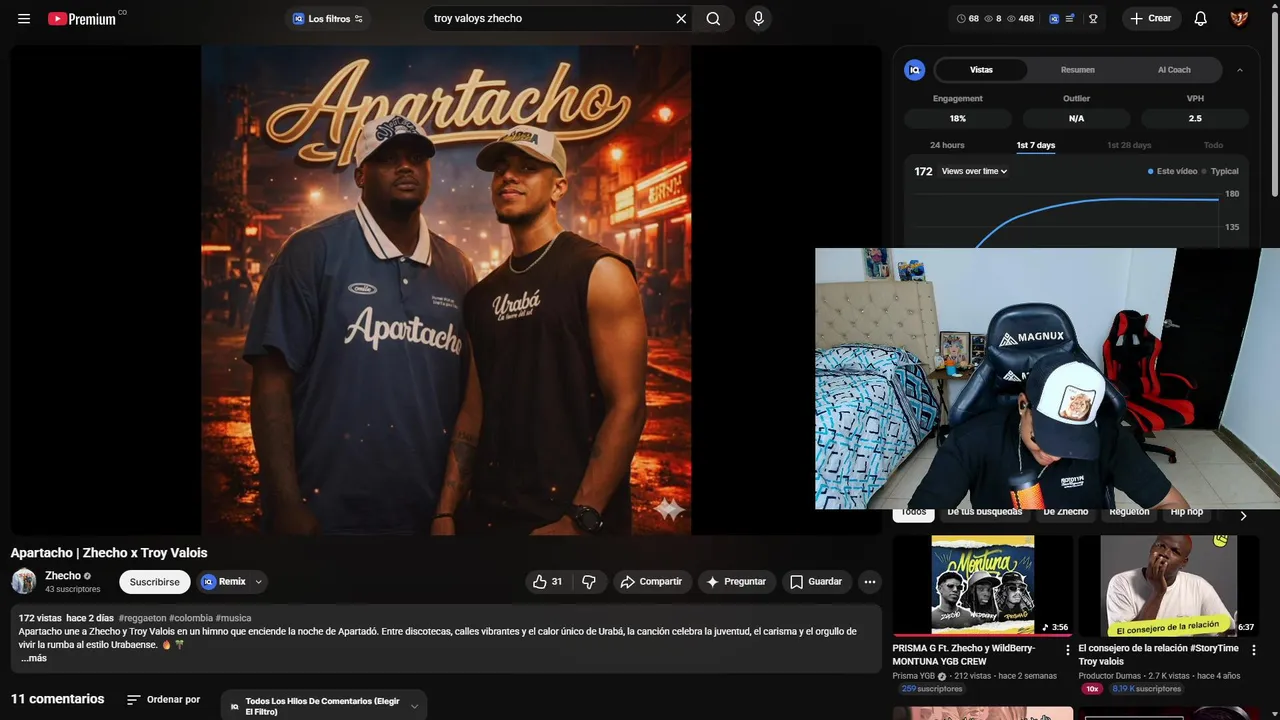
Task: Select the Todo range
Action: [x=1213, y=145]
